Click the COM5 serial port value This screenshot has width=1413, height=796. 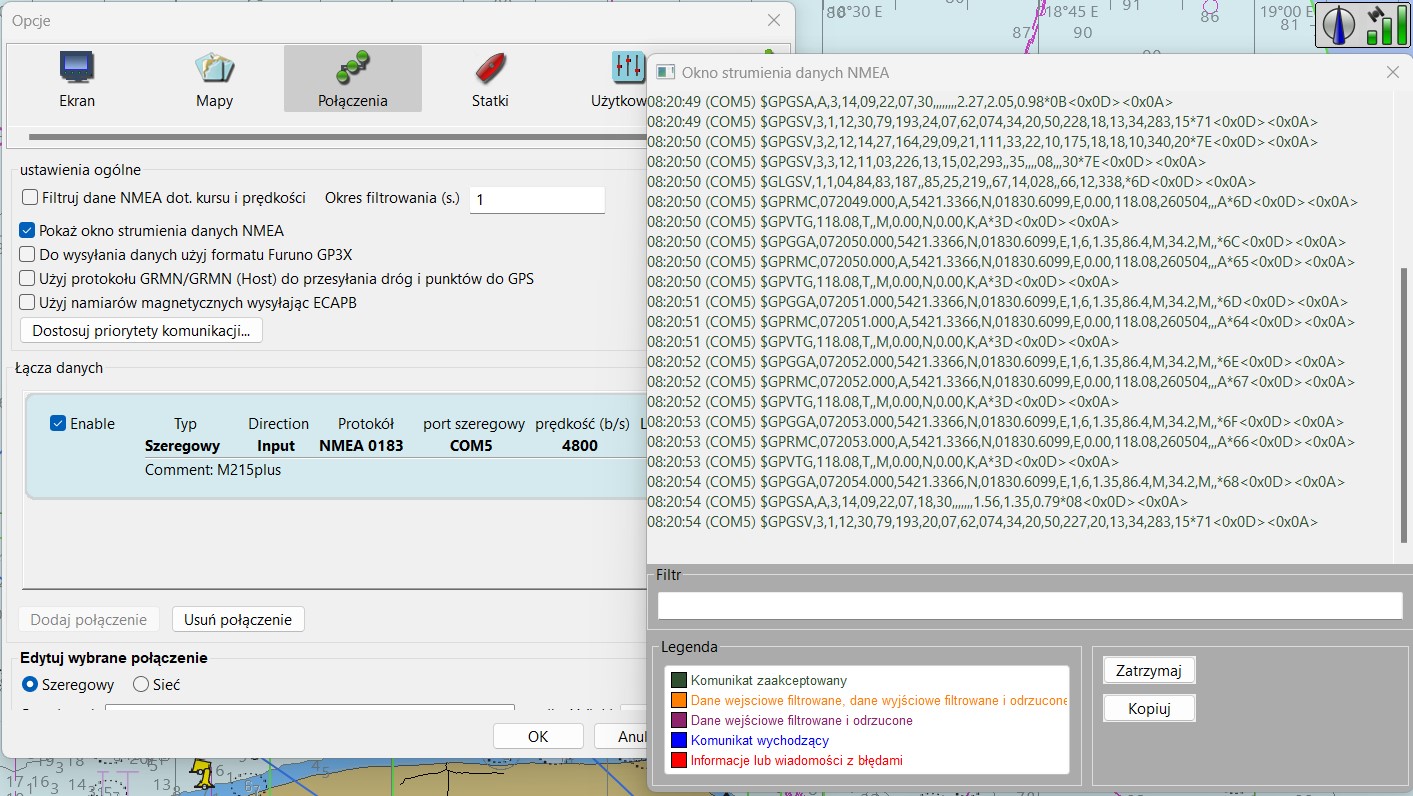[471, 446]
